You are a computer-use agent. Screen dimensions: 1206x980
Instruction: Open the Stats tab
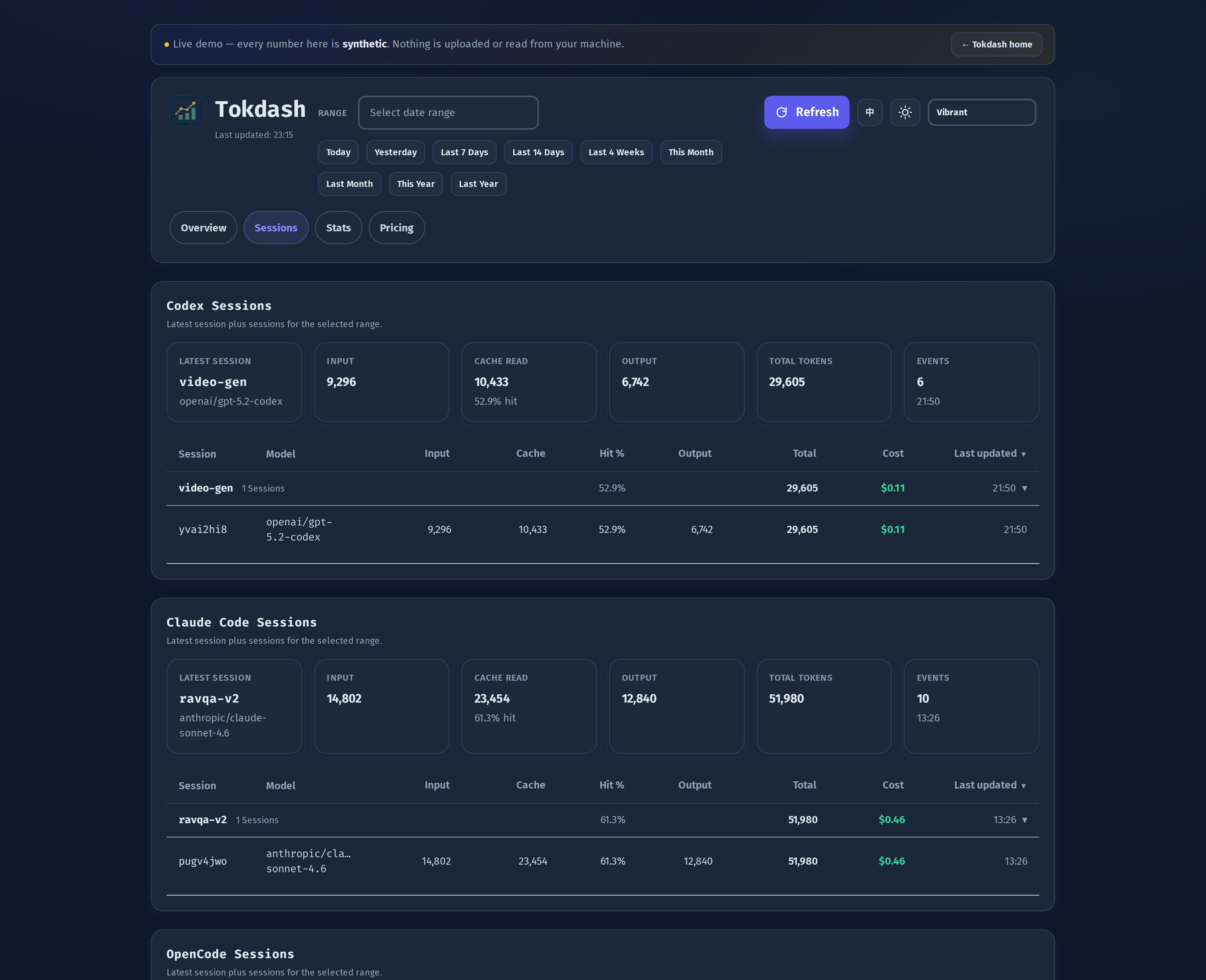click(x=338, y=228)
